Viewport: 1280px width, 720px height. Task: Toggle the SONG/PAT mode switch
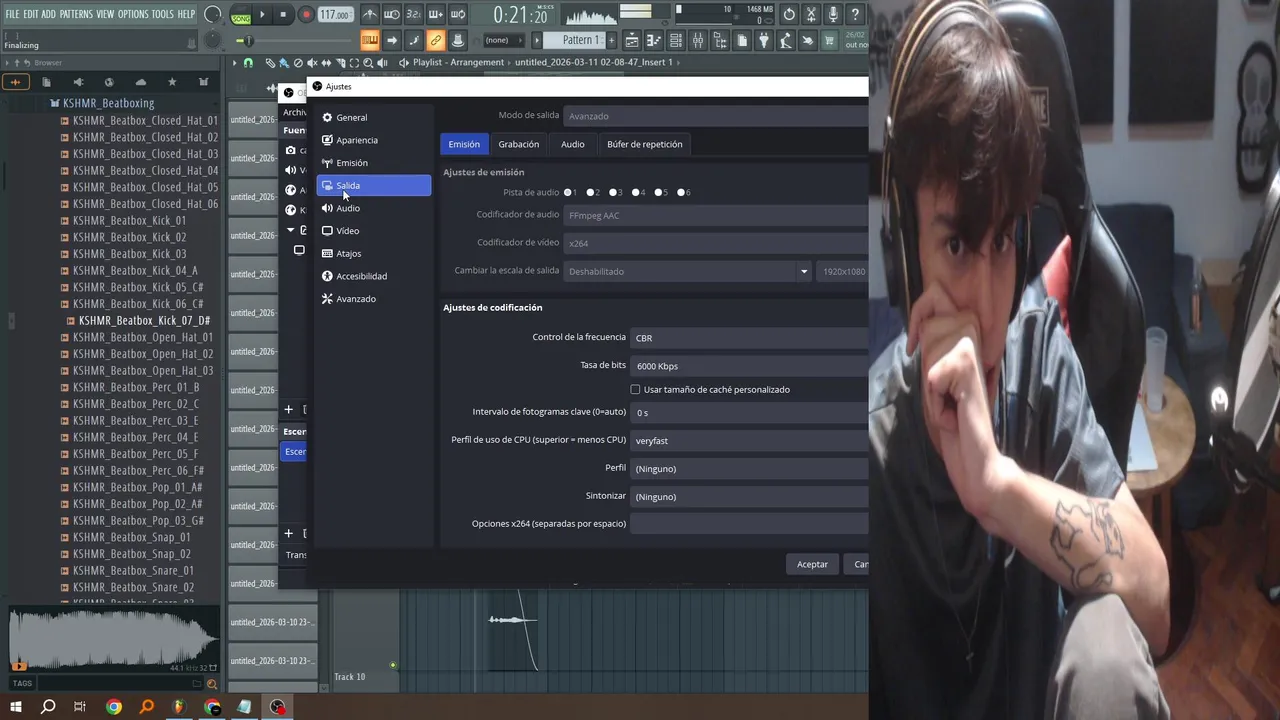point(240,15)
